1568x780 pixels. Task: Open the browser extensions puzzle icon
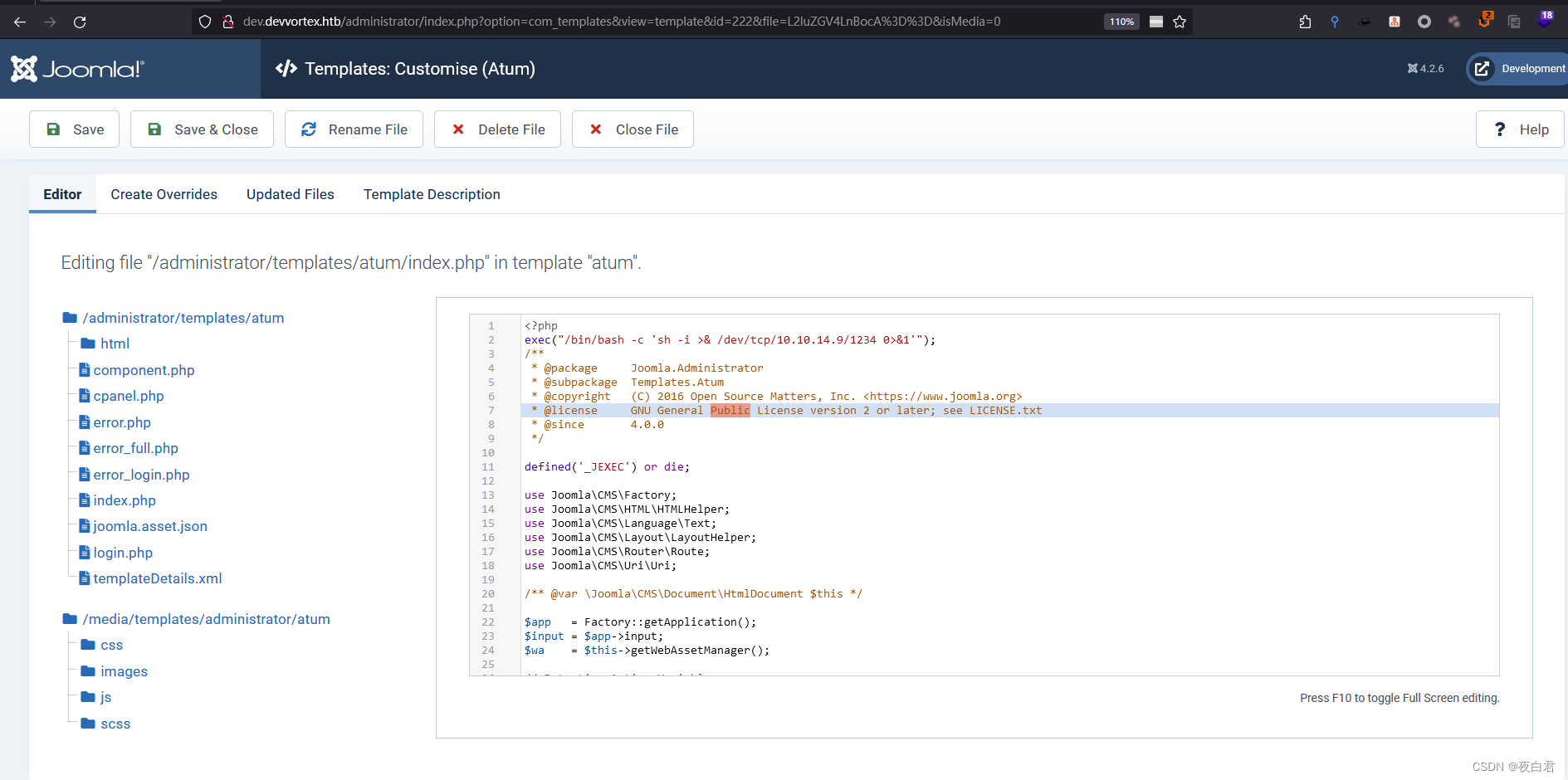(1305, 22)
